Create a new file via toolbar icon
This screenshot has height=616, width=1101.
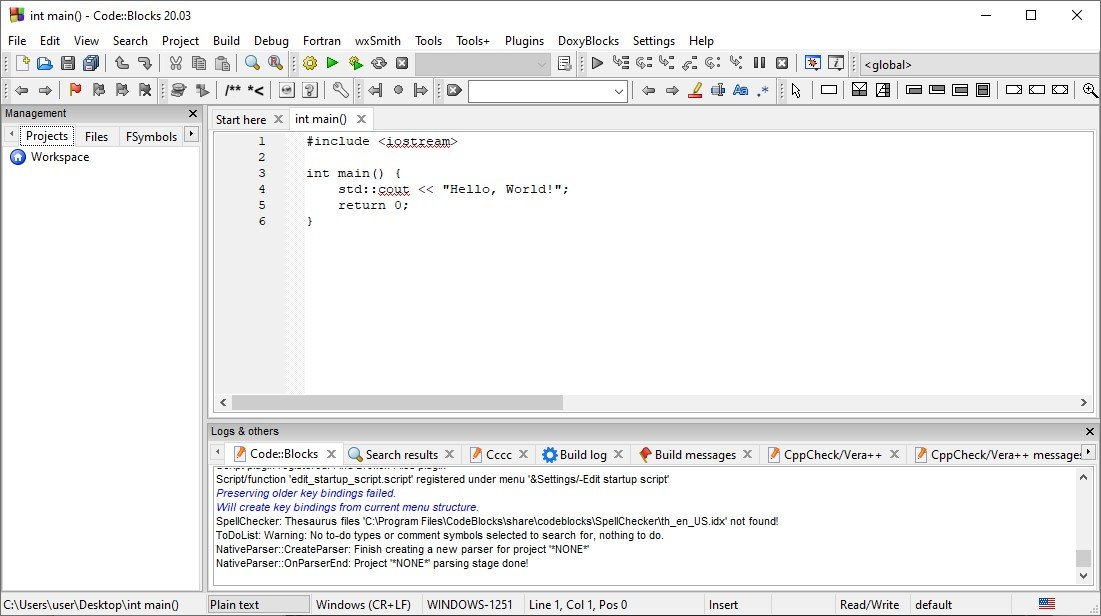22,63
